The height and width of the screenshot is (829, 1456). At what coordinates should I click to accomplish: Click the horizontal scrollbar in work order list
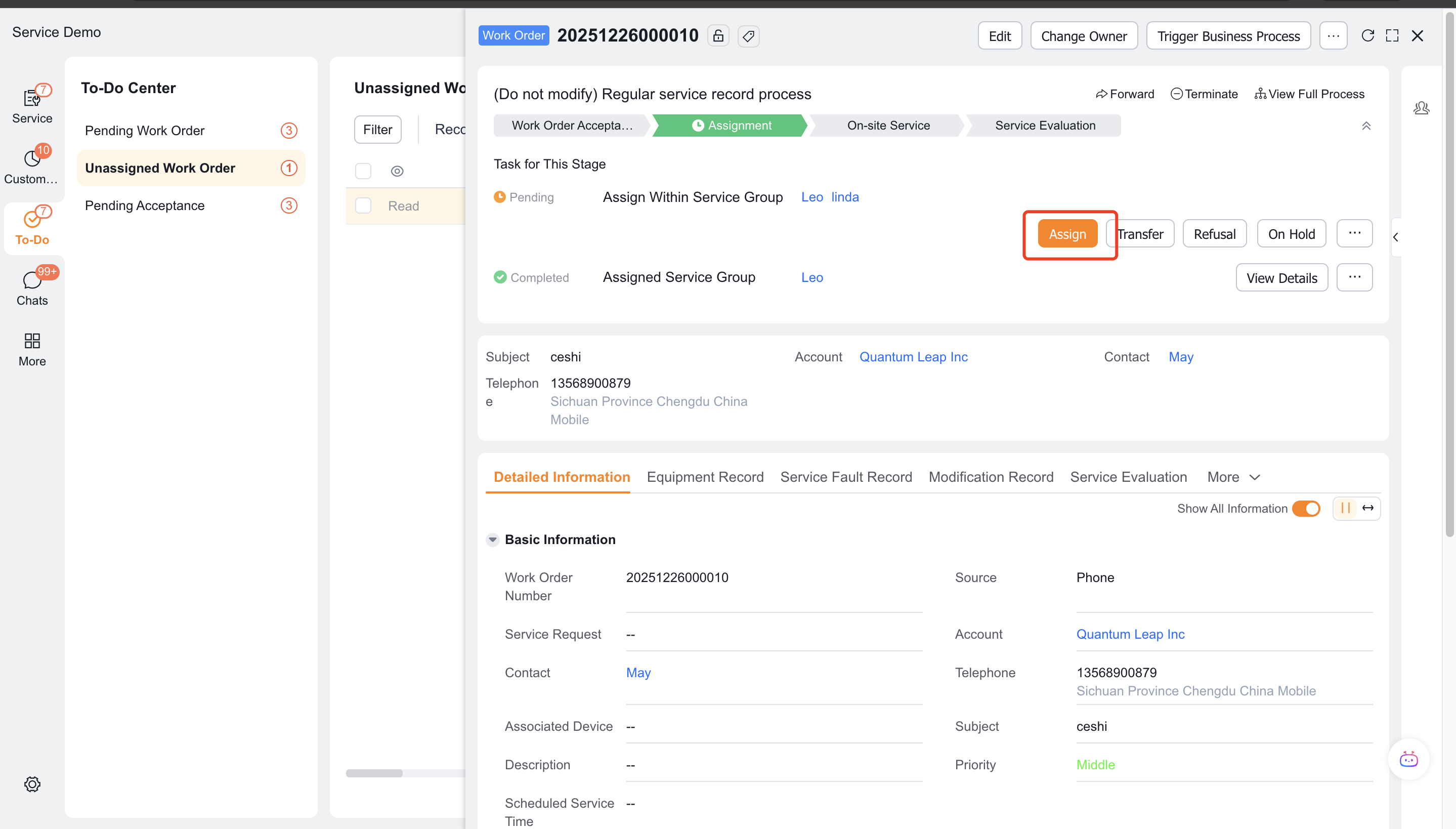(374, 773)
